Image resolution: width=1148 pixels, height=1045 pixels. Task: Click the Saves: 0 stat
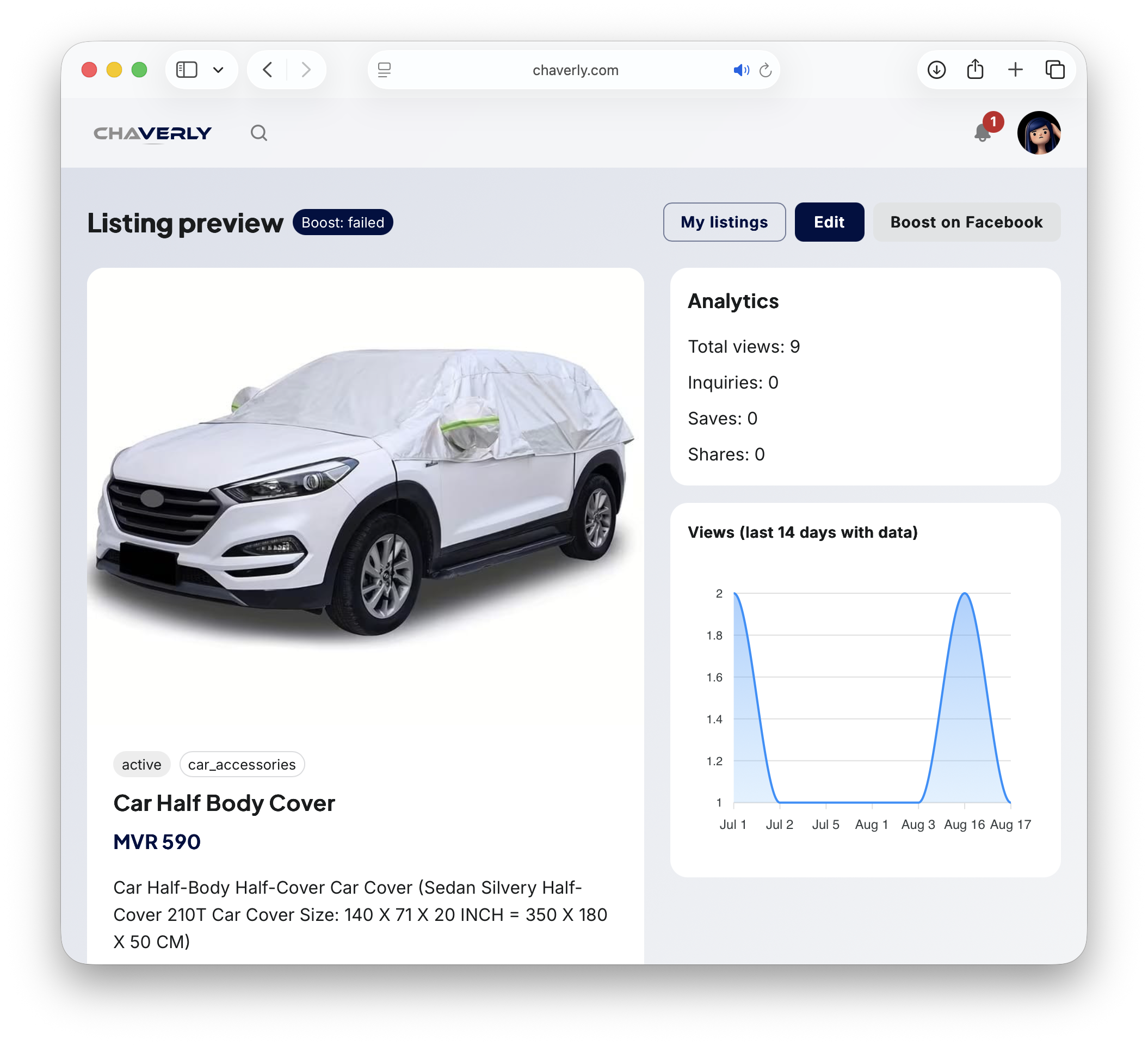(723, 418)
